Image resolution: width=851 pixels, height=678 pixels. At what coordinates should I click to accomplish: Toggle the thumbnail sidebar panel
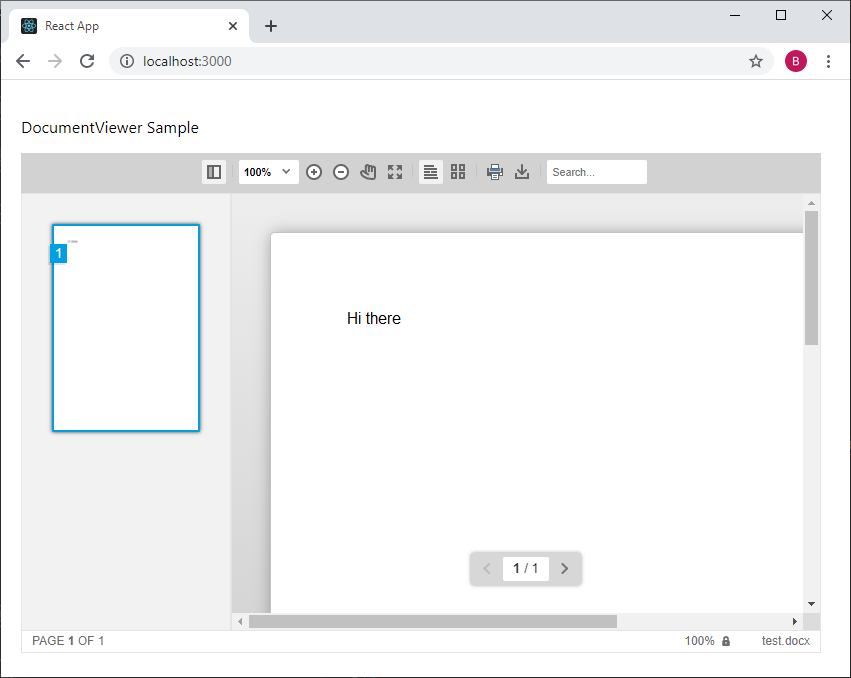click(214, 172)
